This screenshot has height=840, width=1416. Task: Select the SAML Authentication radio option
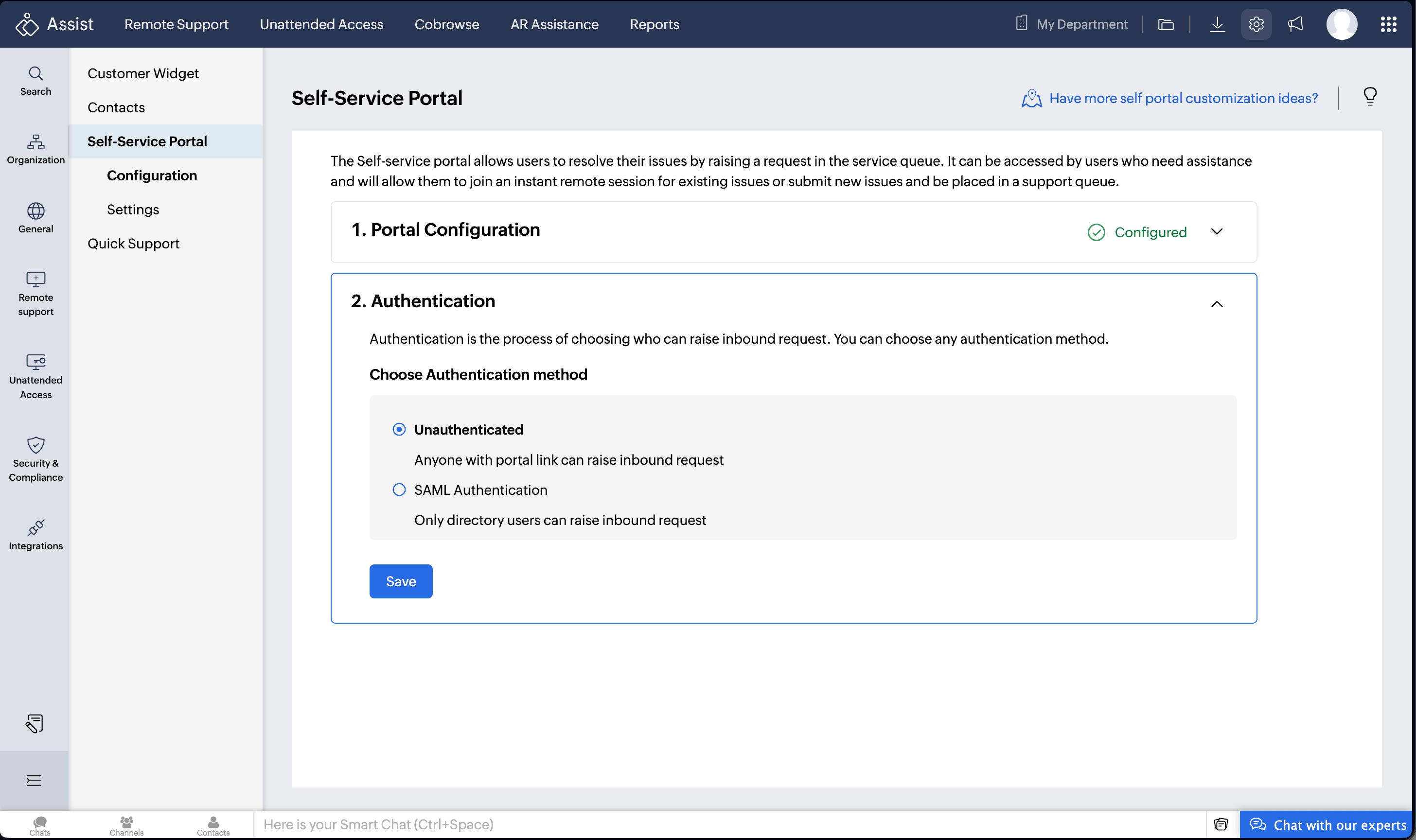399,490
